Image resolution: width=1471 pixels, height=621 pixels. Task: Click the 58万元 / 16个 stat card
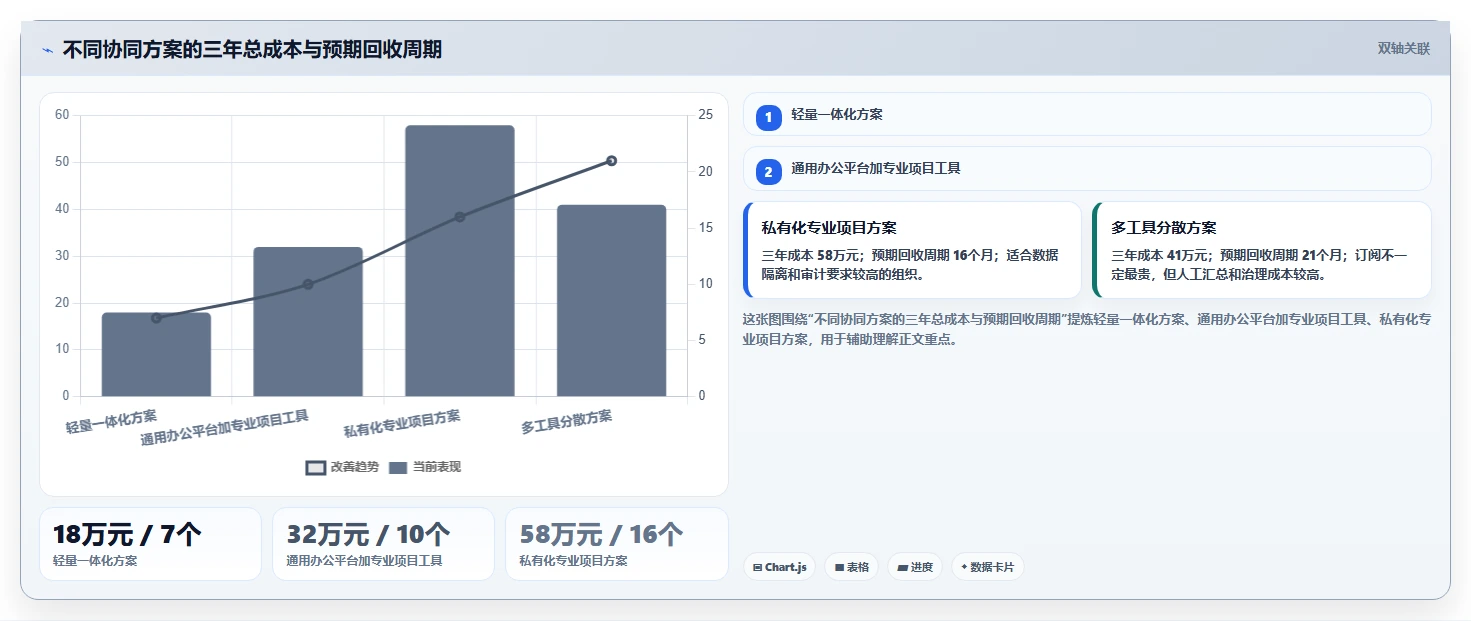pos(617,544)
